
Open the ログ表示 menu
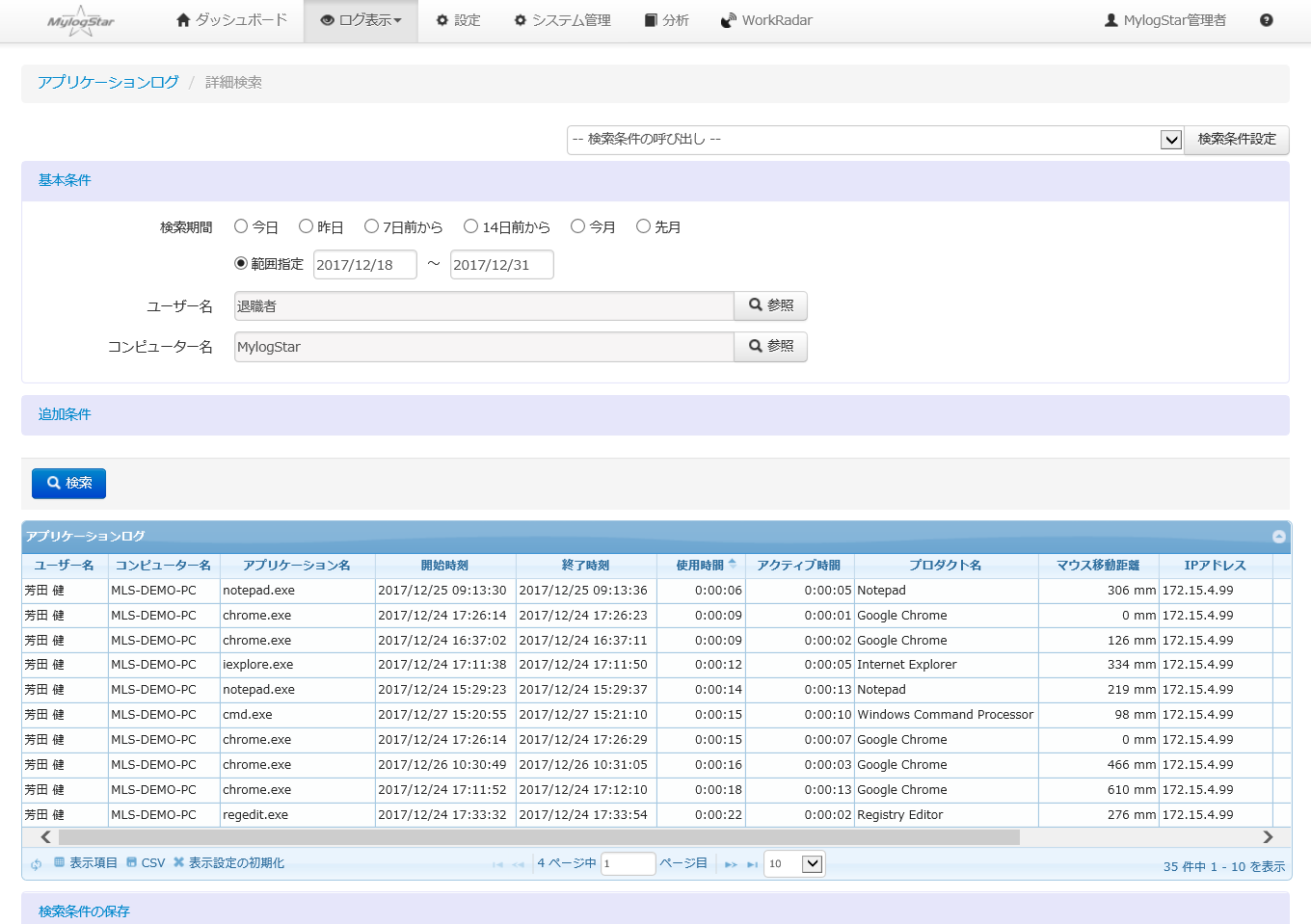point(361,20)
